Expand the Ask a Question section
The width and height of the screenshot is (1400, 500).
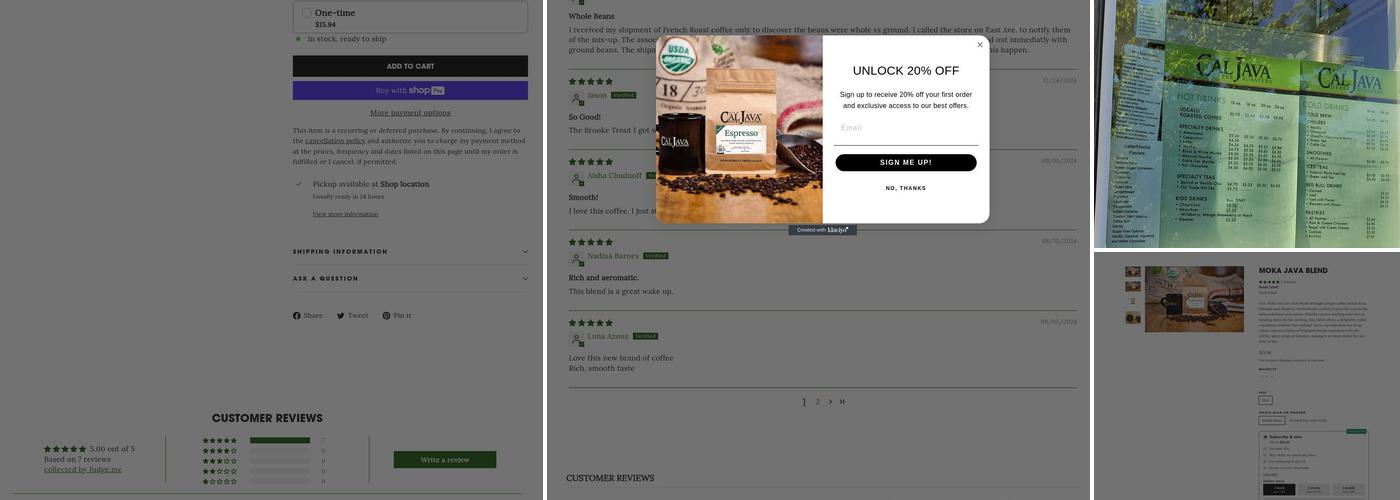(410, 279)
